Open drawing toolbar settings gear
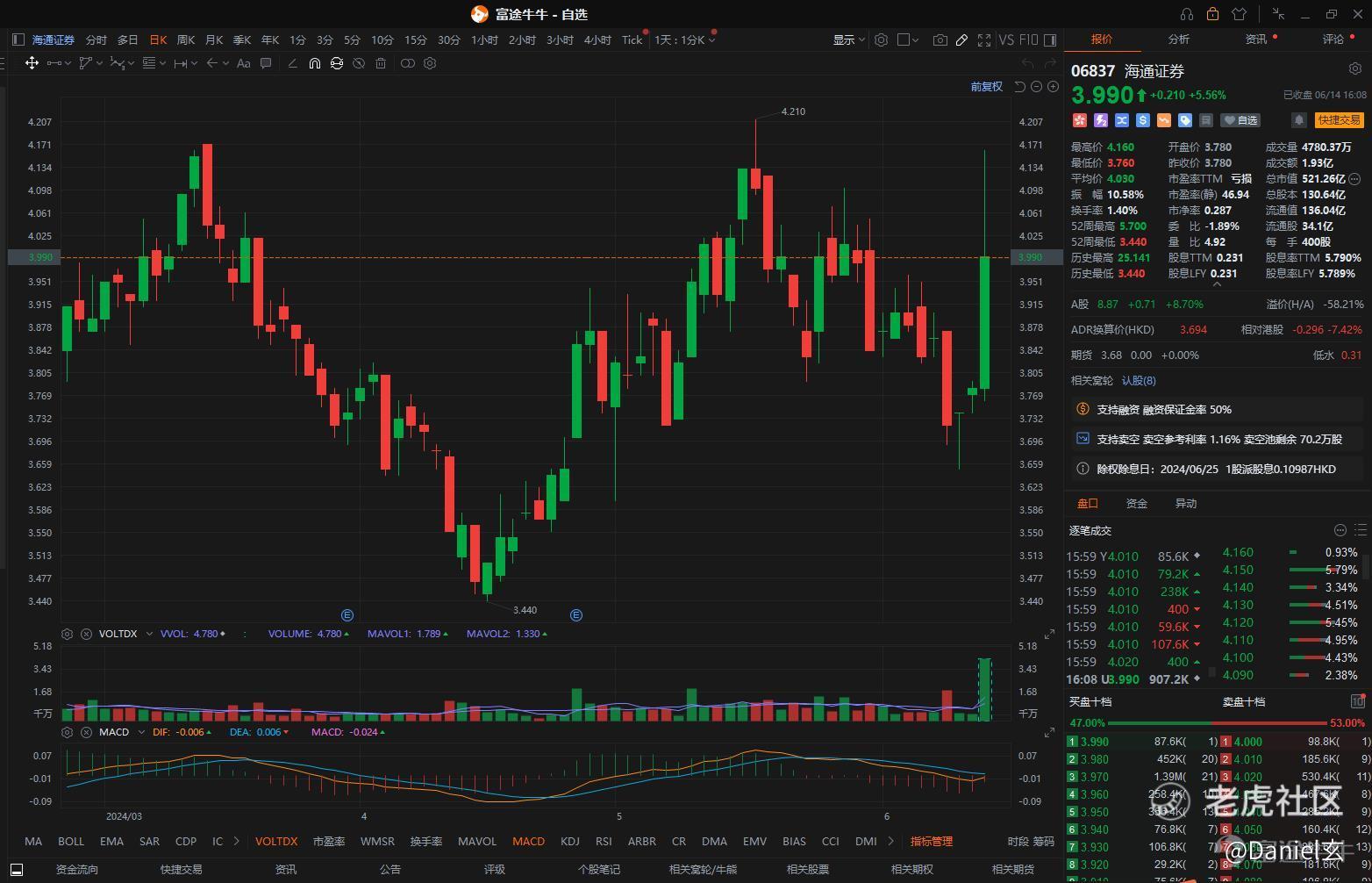 coord(430,63)
